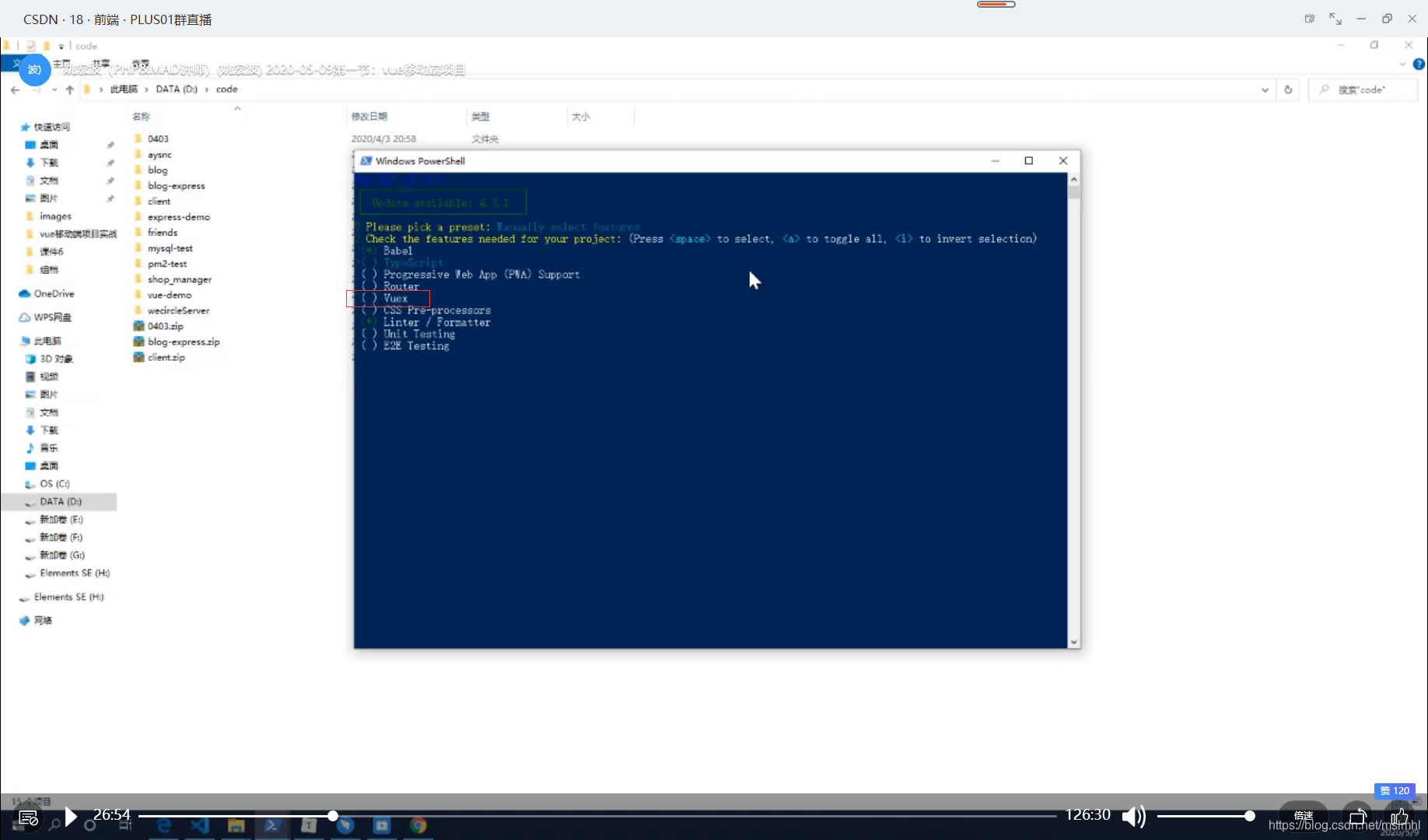Open the playlist icon beside play button
The width and height of the screenshot is (1428, 840).
28,817
